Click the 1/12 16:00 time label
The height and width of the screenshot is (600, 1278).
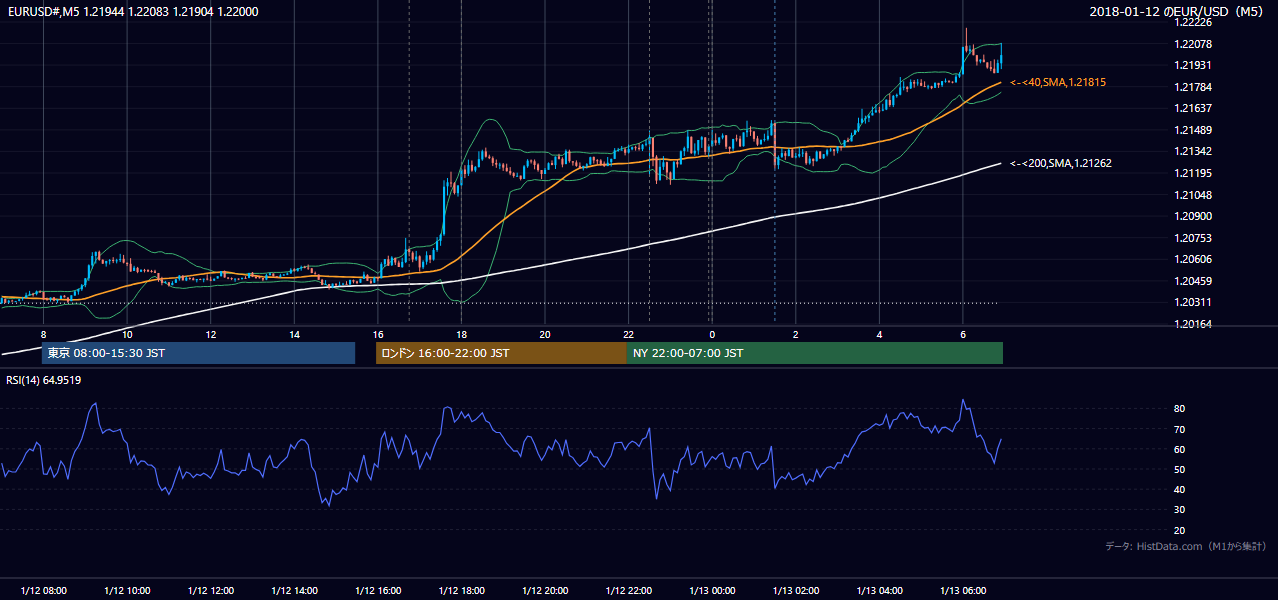tap(378, 591)
